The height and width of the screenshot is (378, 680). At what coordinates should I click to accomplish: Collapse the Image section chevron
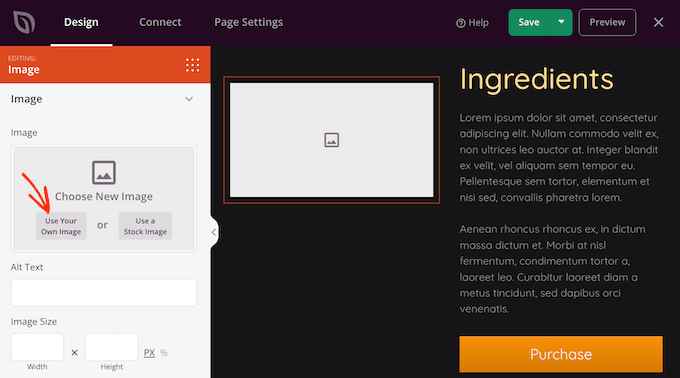(189, 99)
